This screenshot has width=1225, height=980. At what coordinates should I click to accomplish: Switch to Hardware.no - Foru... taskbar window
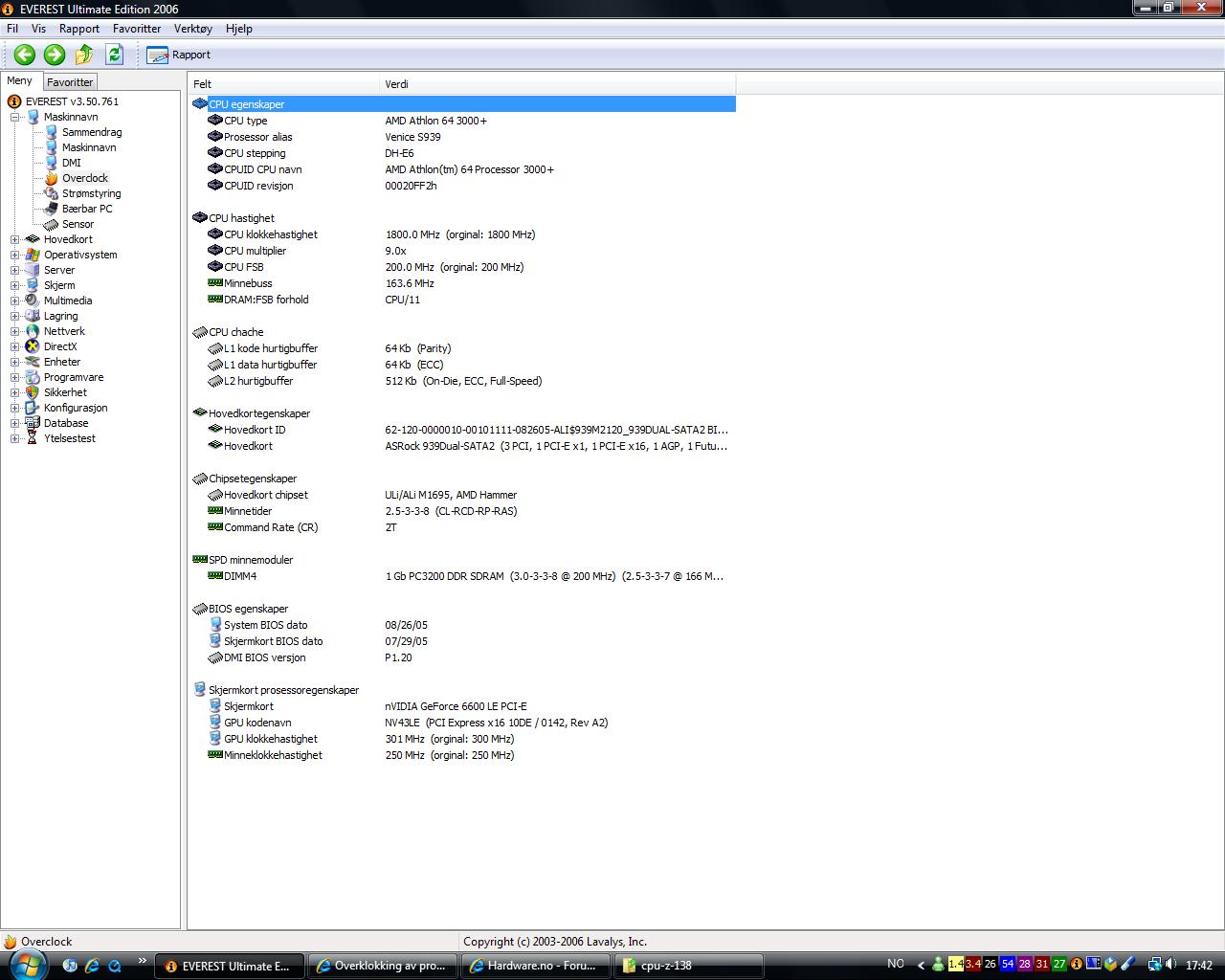point(535,966)
